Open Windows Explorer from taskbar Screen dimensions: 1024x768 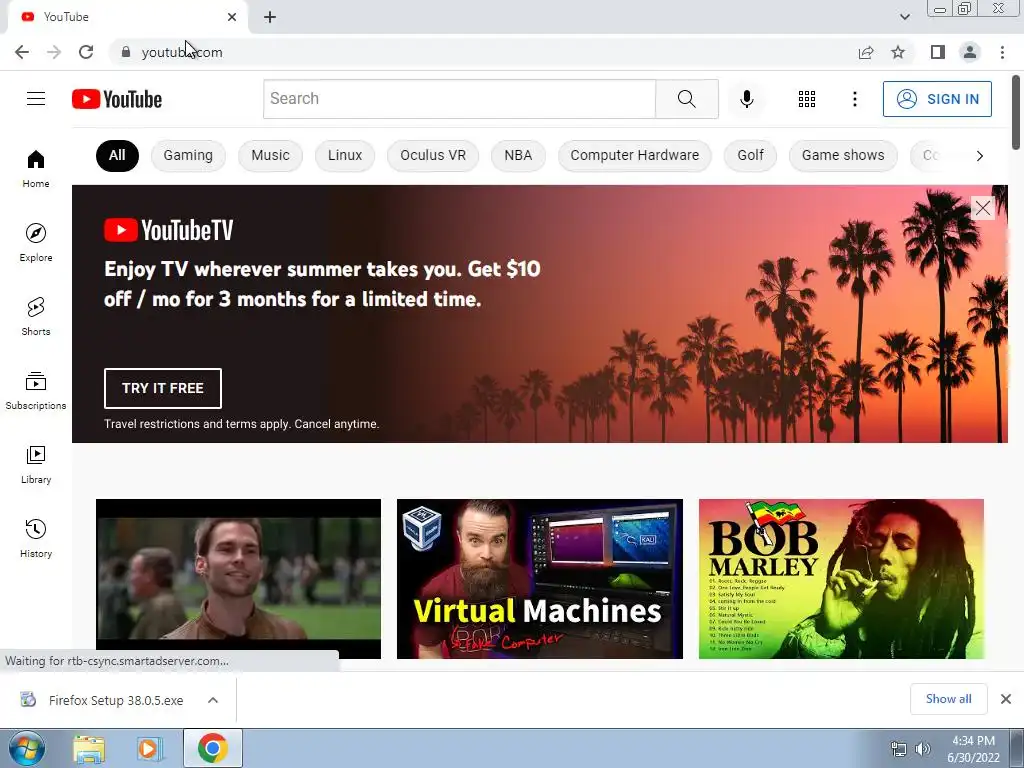pyautogui.click(x=89, y=749)
